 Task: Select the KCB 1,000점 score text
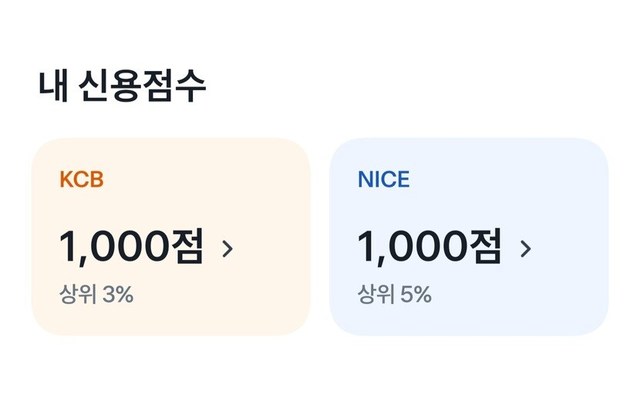[131, 246]
